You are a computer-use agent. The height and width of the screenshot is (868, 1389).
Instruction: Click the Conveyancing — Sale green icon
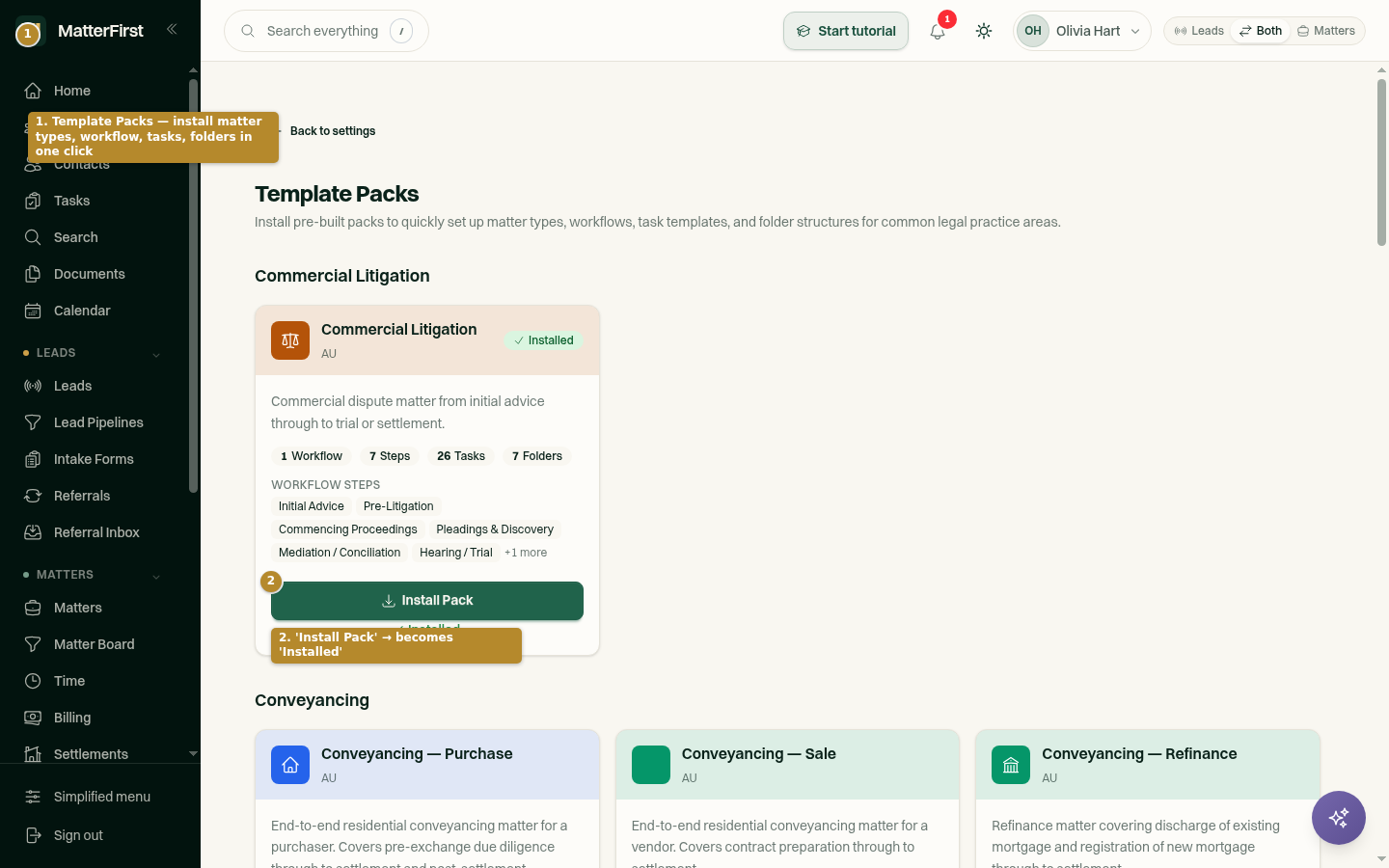[x=651, y=765]
